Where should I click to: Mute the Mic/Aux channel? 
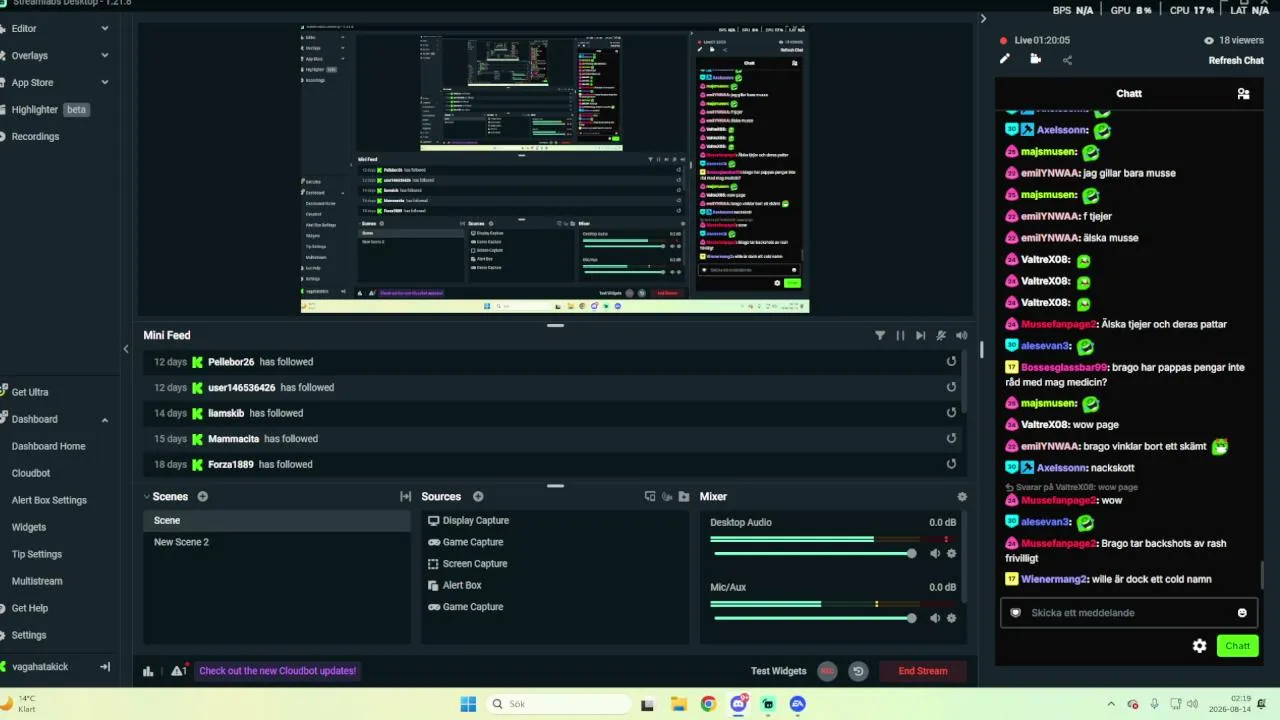(x=935, y=618)
